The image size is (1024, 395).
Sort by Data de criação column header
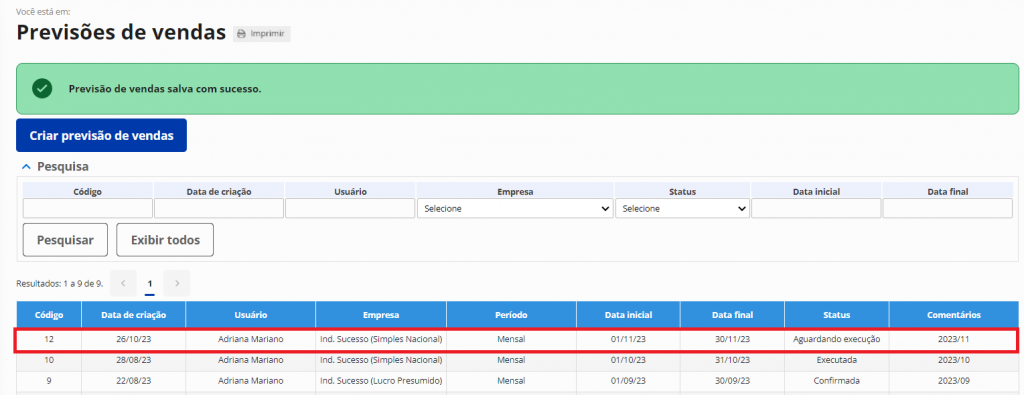click(x=133, y=315)
